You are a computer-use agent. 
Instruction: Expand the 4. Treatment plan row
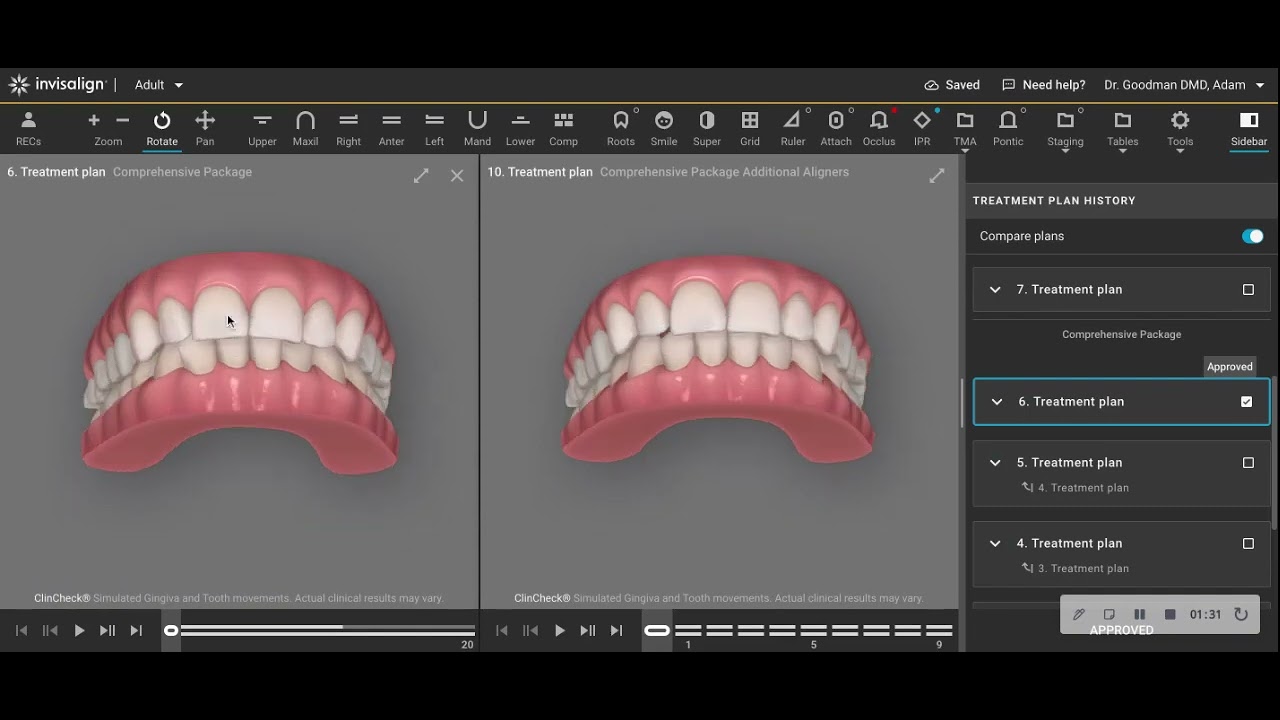click(995, 544)
